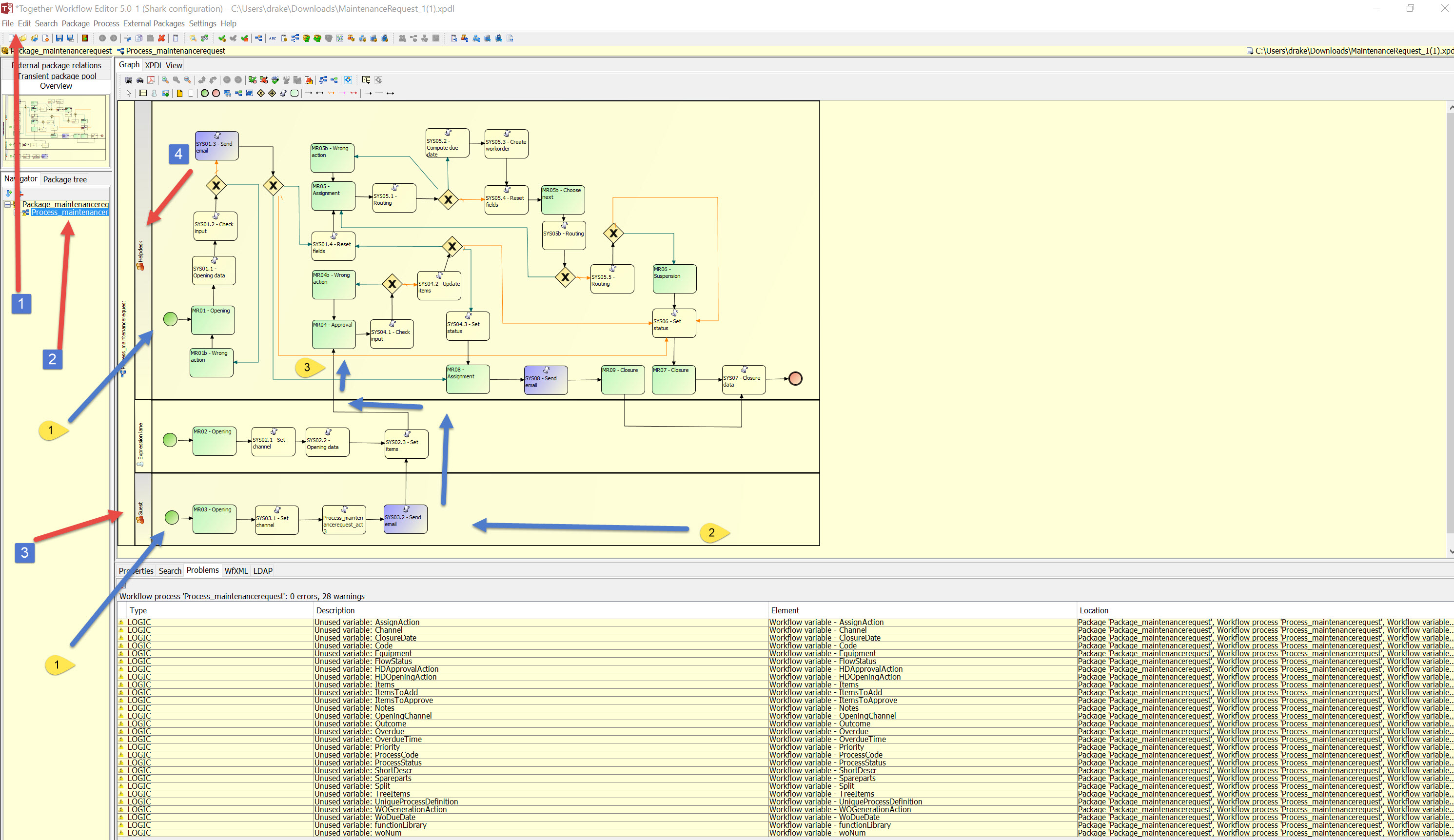Pick the exclusive gateway diamond X tool
1454x840 pixels.
pos(261,93)
